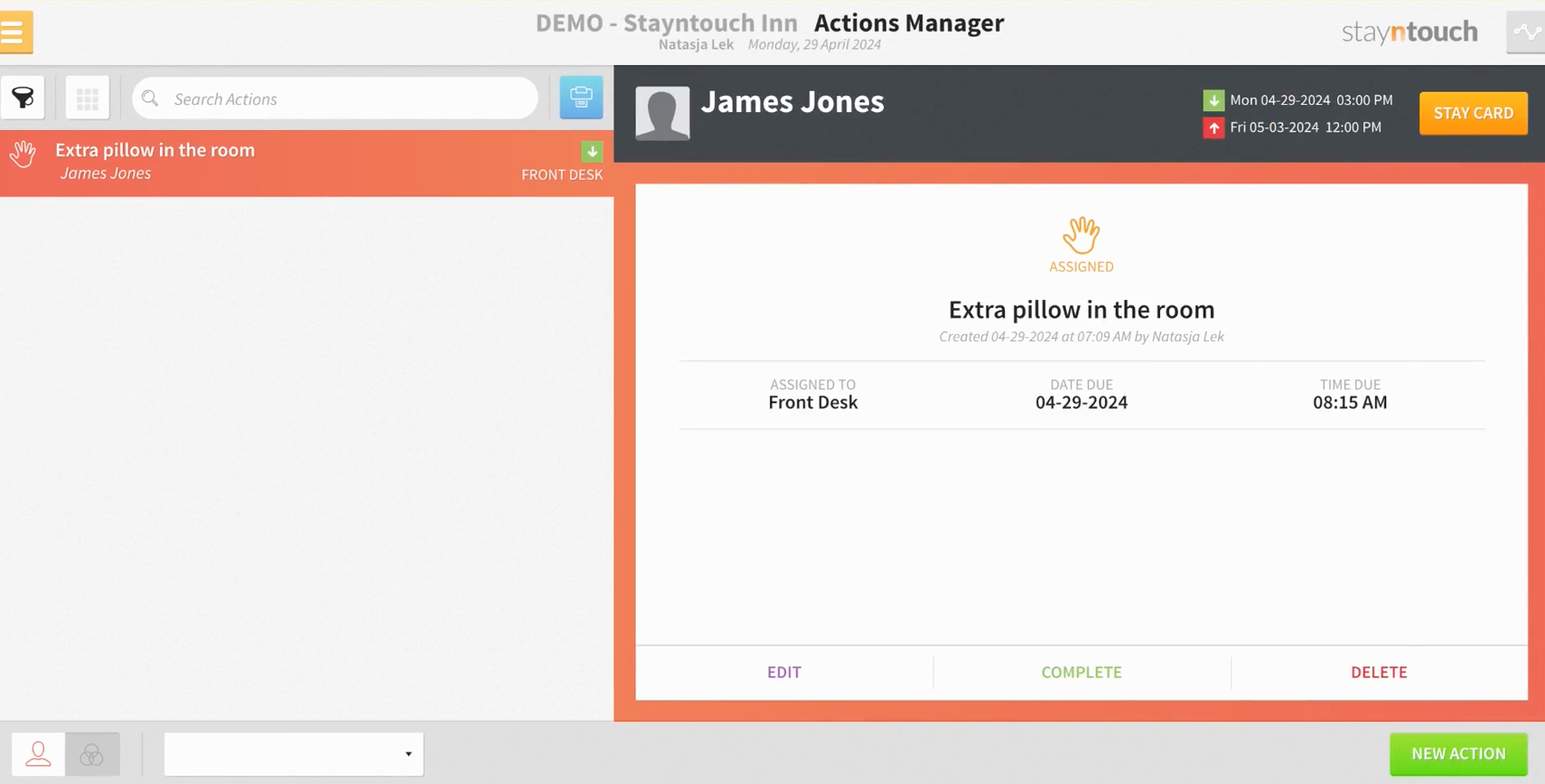Screen dimensions: 1545x784
Task: Select Extra pillow in the room action
Action: (x=306, y=163)
